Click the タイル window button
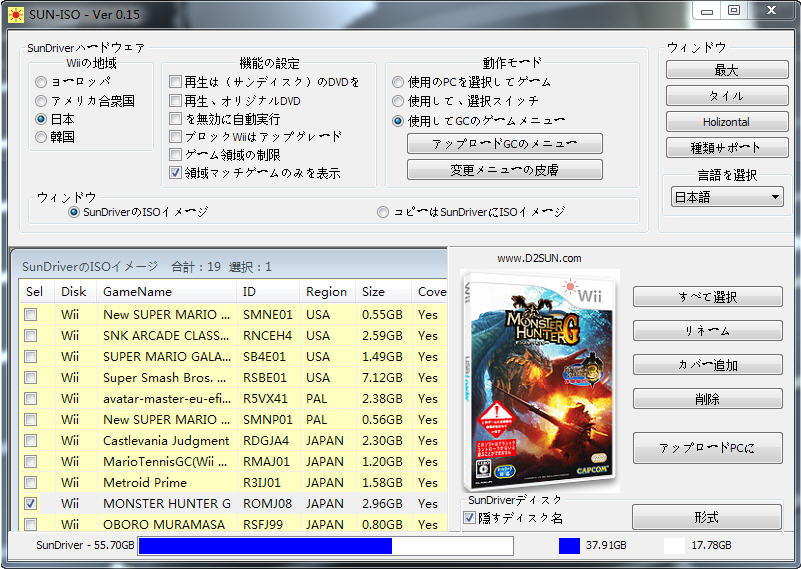 (727, 96)
